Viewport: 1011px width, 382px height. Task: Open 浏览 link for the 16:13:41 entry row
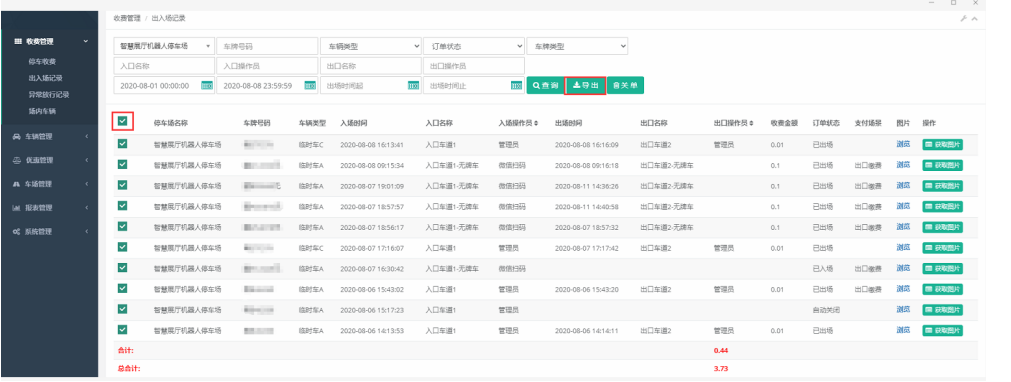[x=903, y=144]
